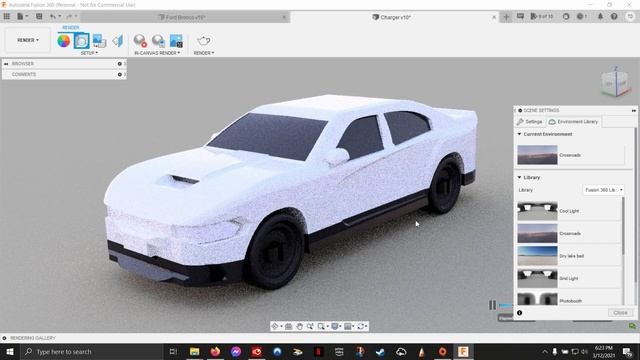Image resolution: width=640 pixels, height=360 pixels.
Task: Capture image of the canvas
Action: point(176,41)
